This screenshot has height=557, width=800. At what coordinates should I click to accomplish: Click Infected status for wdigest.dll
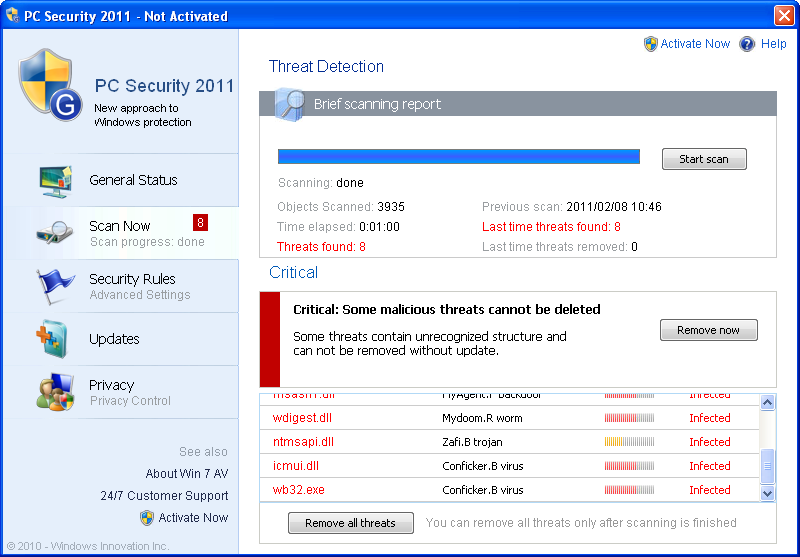coord(710,418)
